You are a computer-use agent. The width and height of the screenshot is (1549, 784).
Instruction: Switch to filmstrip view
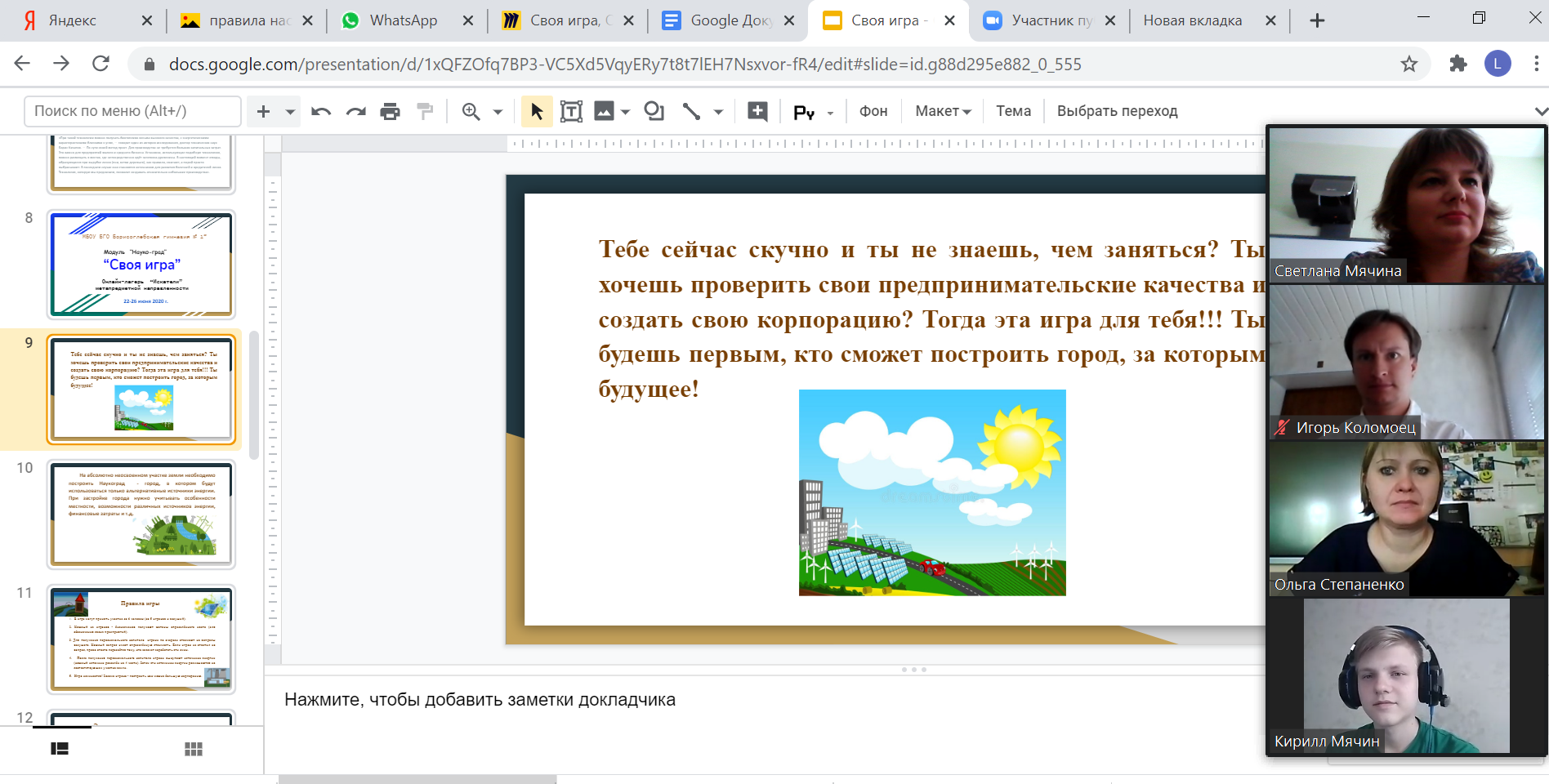click(60, 749)
